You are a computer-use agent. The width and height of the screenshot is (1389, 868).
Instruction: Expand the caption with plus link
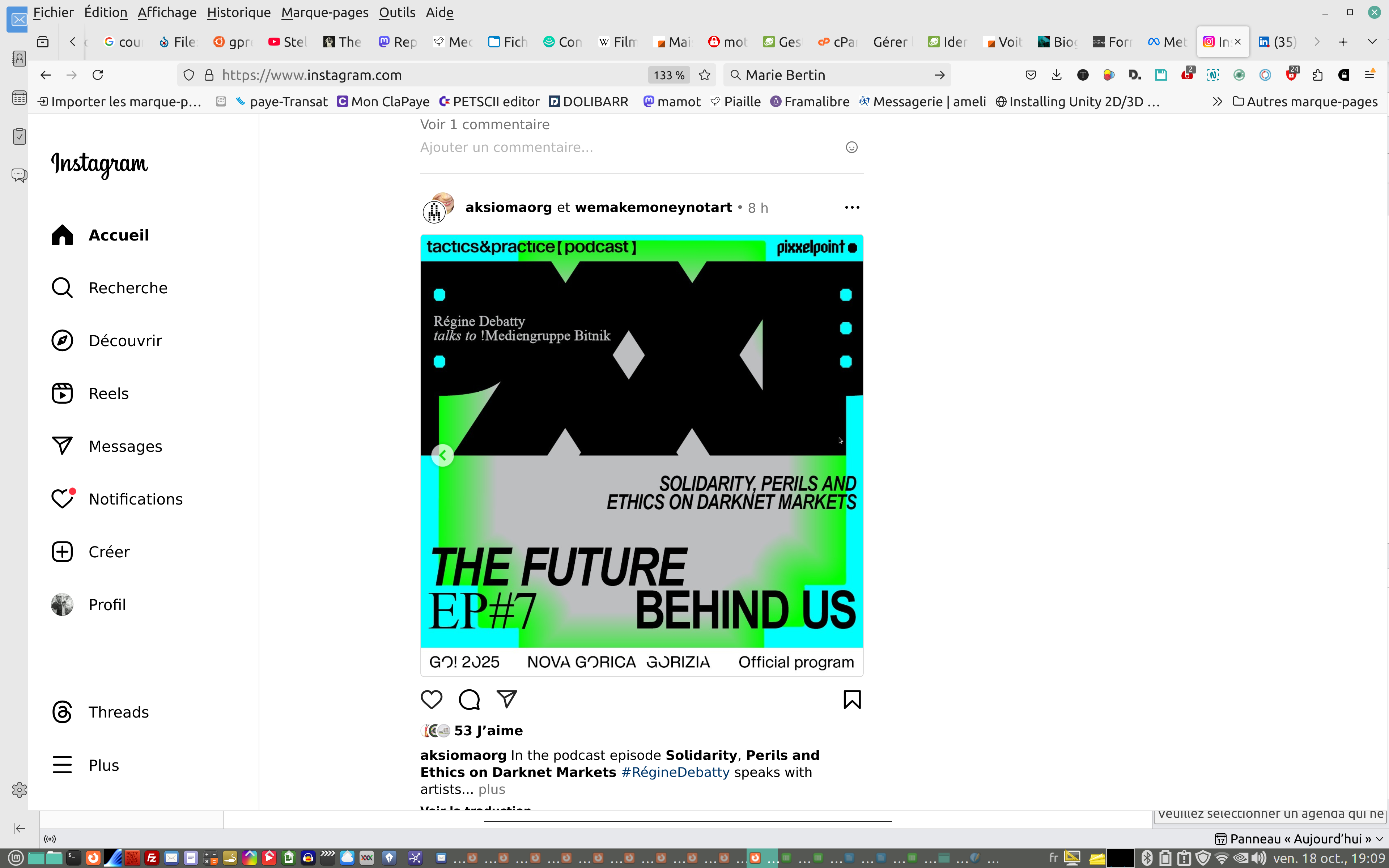click(492, 790)
